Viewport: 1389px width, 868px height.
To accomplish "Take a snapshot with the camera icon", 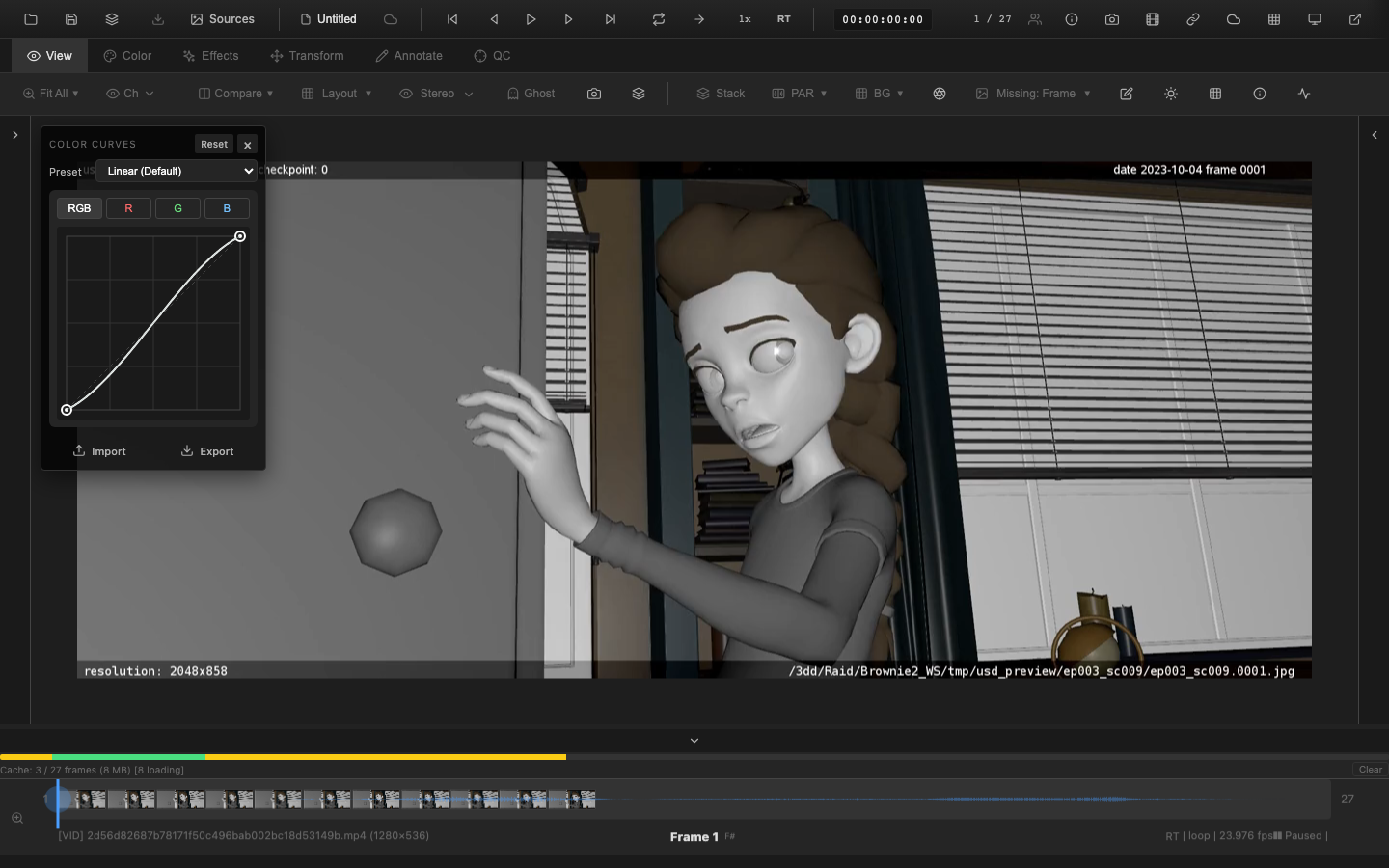I will tap(594, 93).
